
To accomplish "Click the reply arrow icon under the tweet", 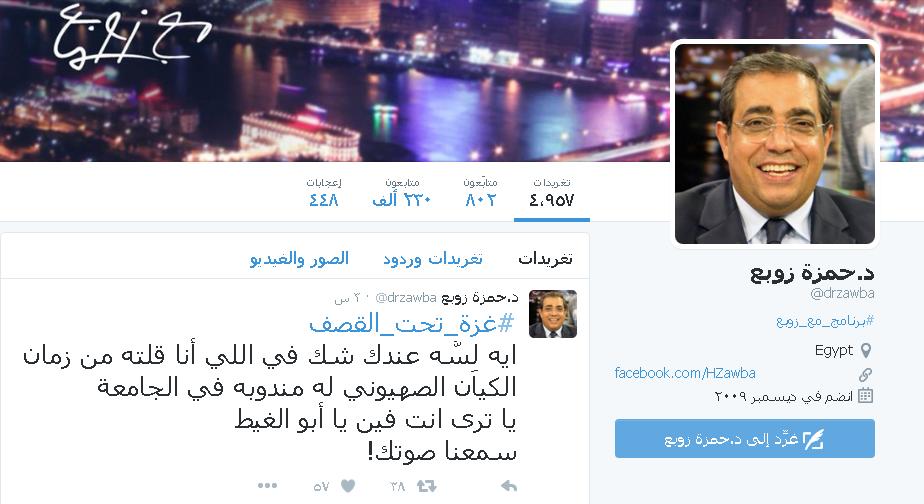I will [509, 486].
